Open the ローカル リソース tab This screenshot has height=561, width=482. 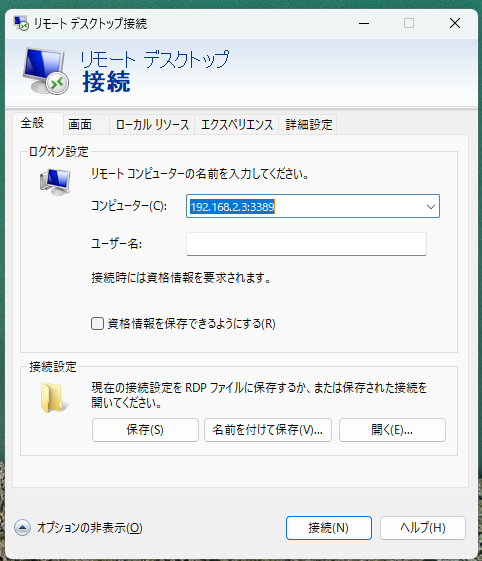[152, 125]
